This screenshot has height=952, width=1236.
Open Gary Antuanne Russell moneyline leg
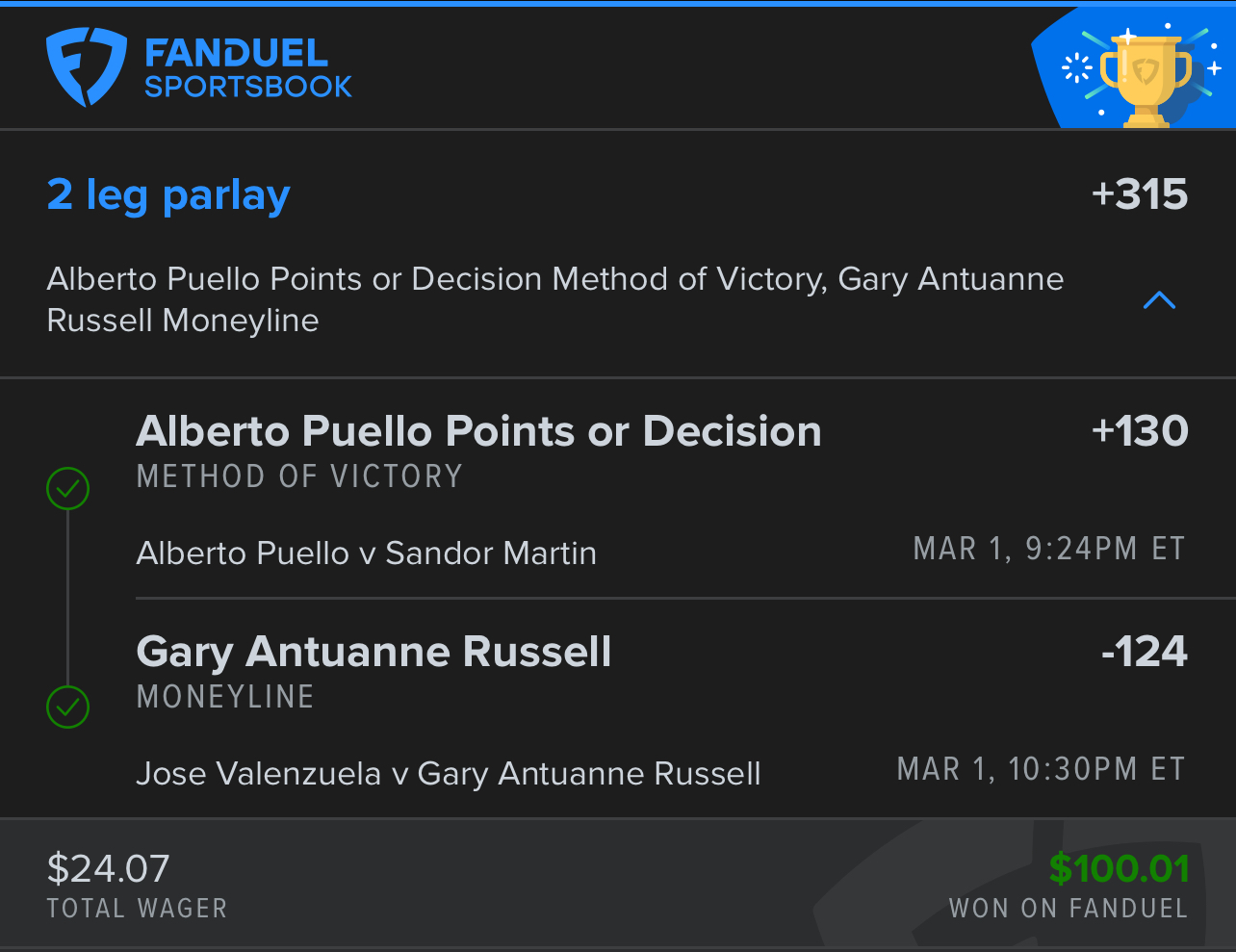click(373, 652)
